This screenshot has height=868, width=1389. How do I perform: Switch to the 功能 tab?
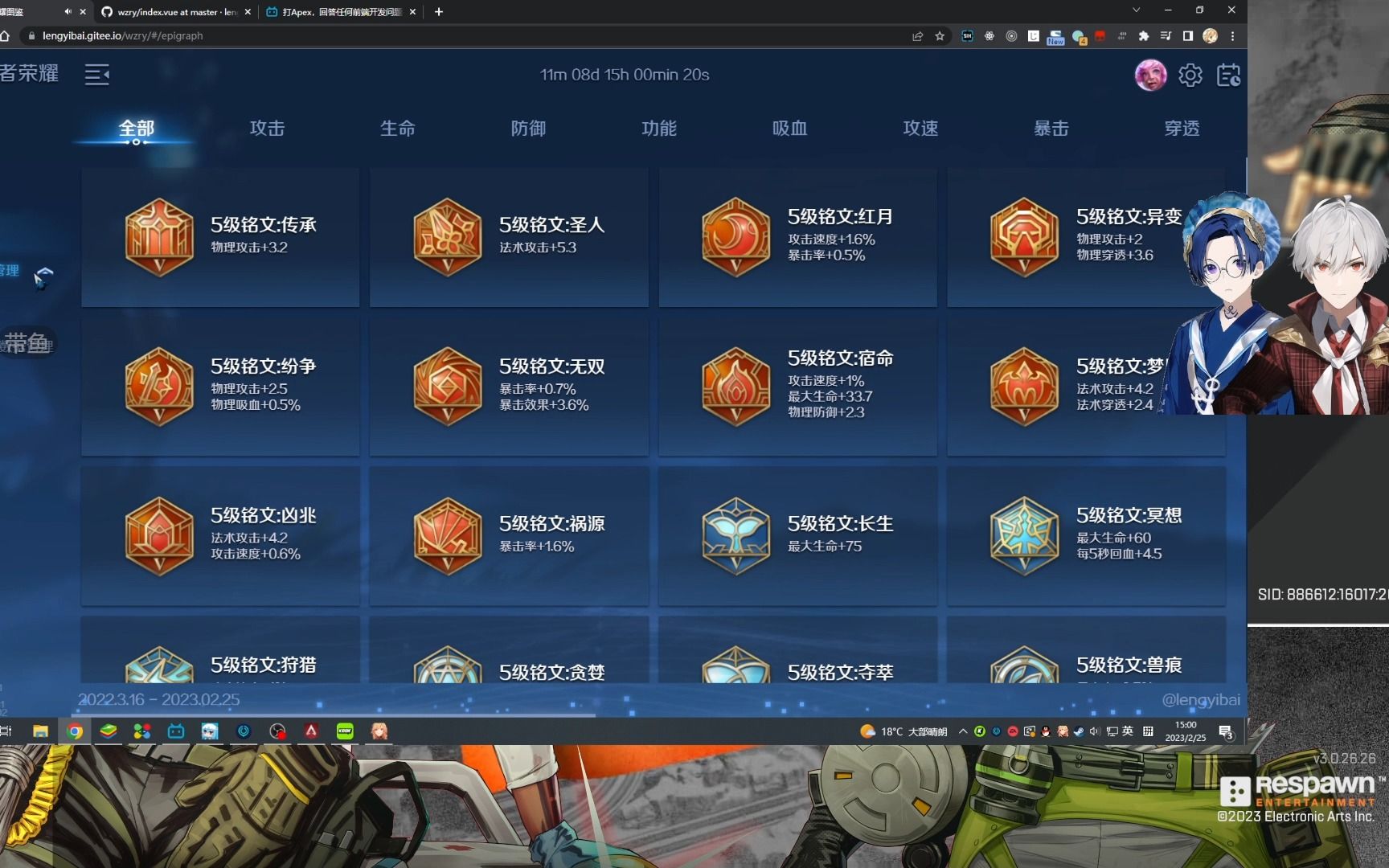[x=659, y=129]
